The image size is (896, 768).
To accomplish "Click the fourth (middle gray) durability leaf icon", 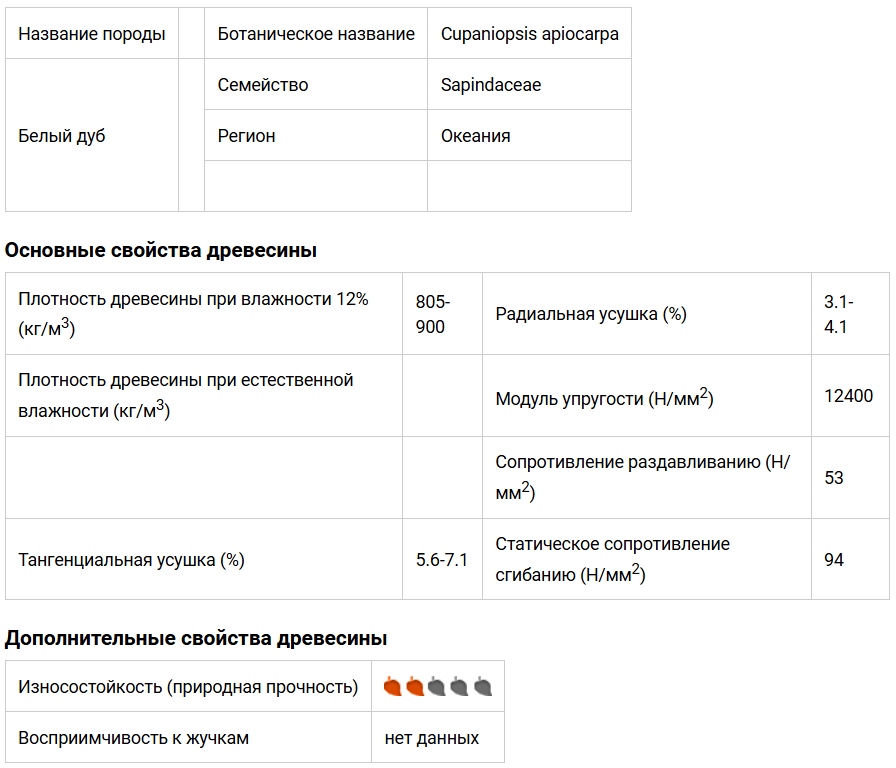I will click(x=459, y=687).
